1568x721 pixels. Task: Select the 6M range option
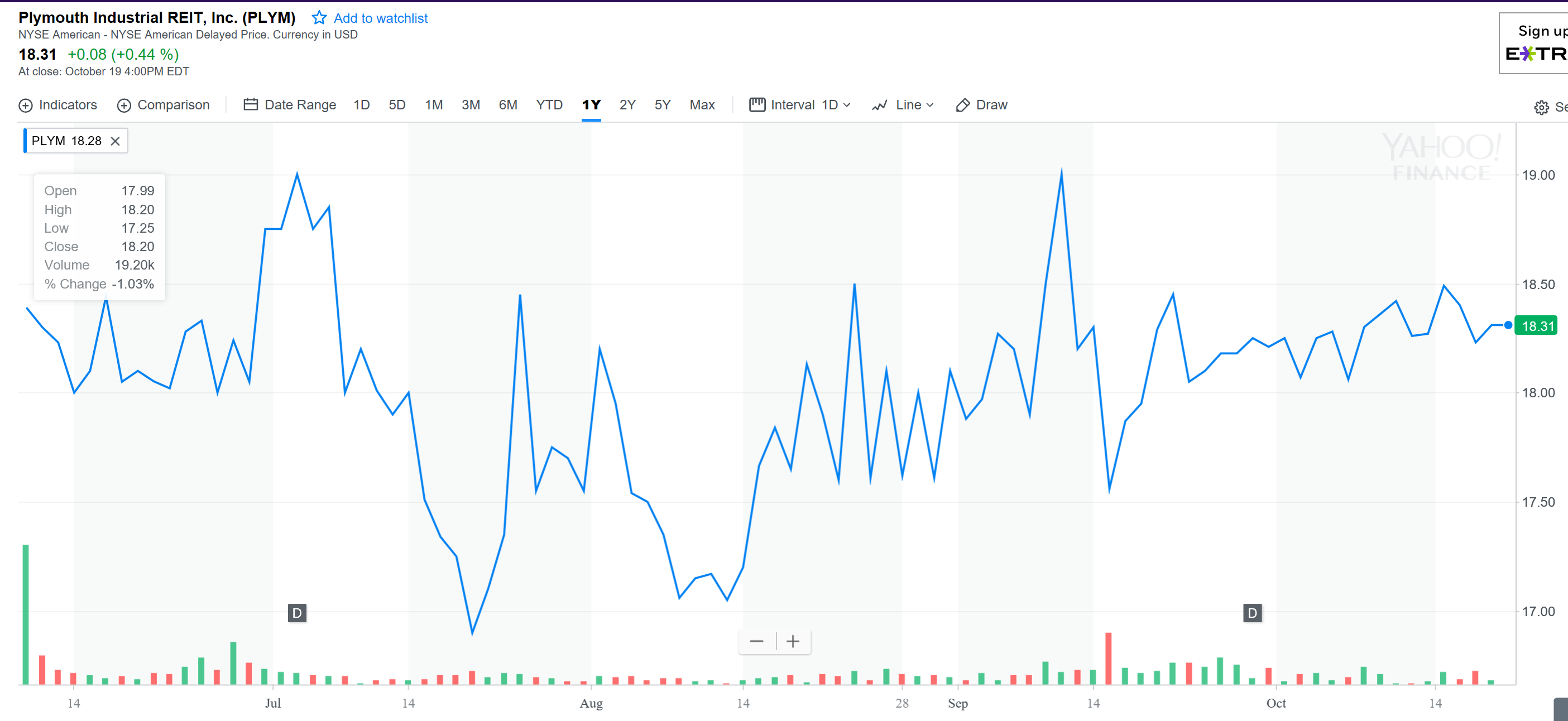tap(507, 105)
